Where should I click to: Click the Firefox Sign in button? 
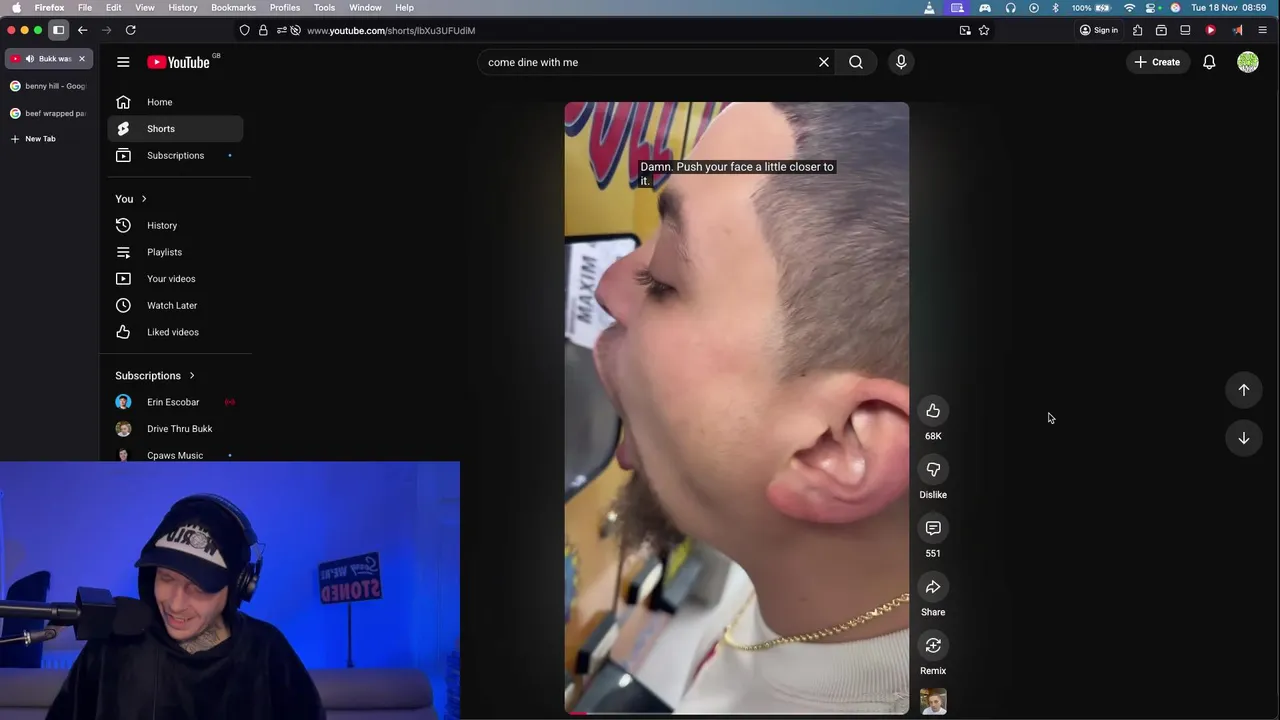pos(1098,30)
